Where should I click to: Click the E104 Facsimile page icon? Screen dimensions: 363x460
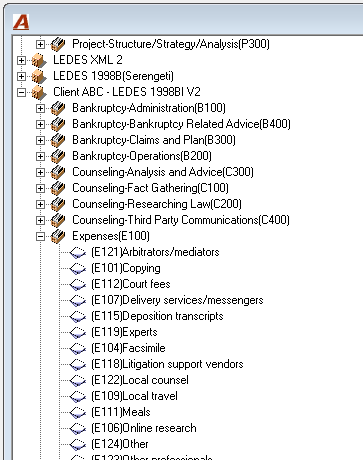point(78,349)
